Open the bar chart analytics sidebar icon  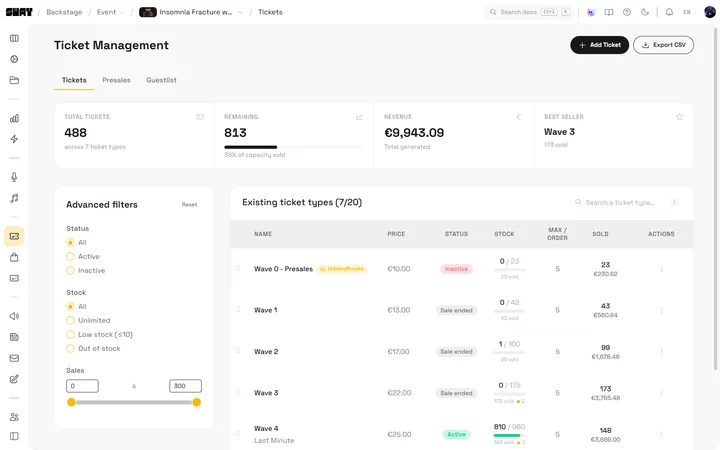(x=14, y=118)
